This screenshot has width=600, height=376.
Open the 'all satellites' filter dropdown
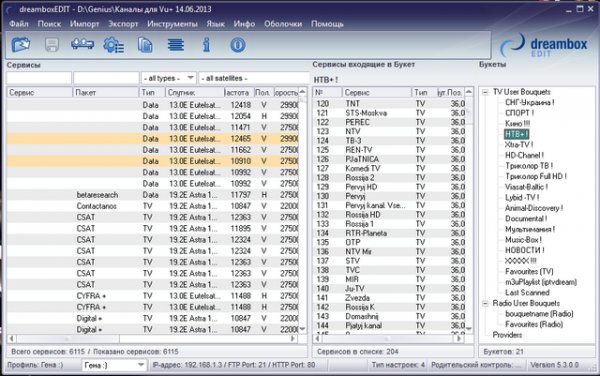(x=254, y=78)
